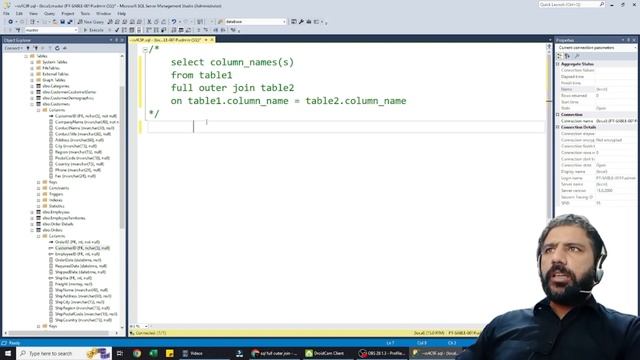The image size is (640, 360).
Task: Click the Refresh icon in Object Explorer
Action: 57,48
